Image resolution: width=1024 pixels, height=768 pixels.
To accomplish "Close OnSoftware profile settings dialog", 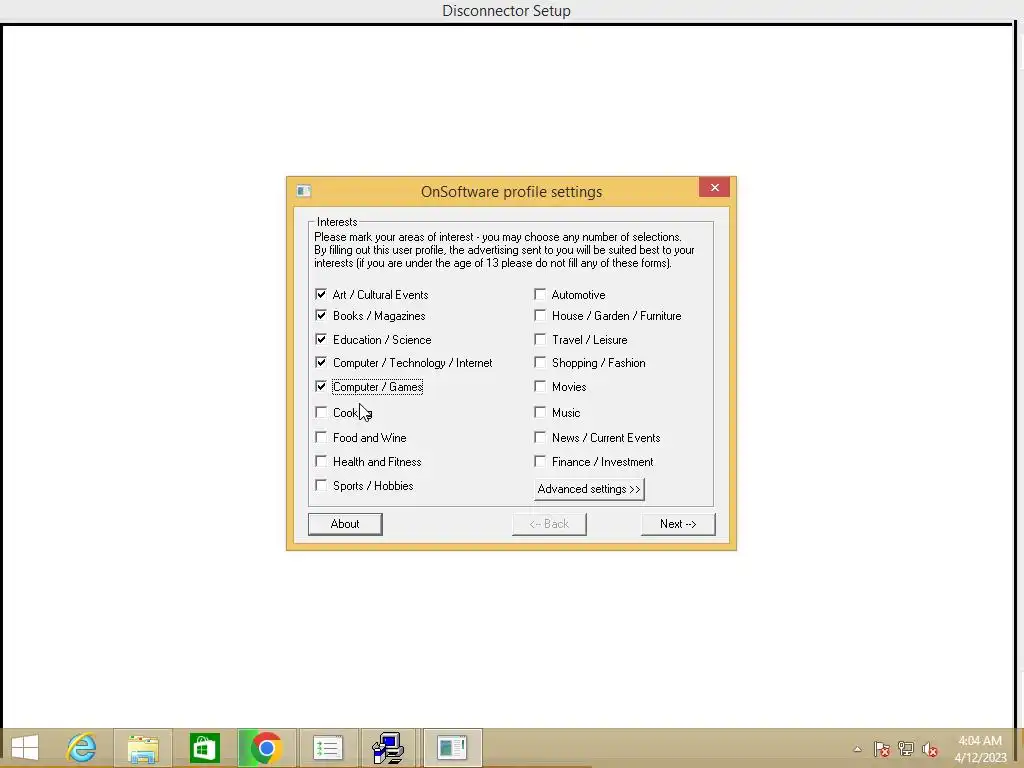I will pos(714,187).
